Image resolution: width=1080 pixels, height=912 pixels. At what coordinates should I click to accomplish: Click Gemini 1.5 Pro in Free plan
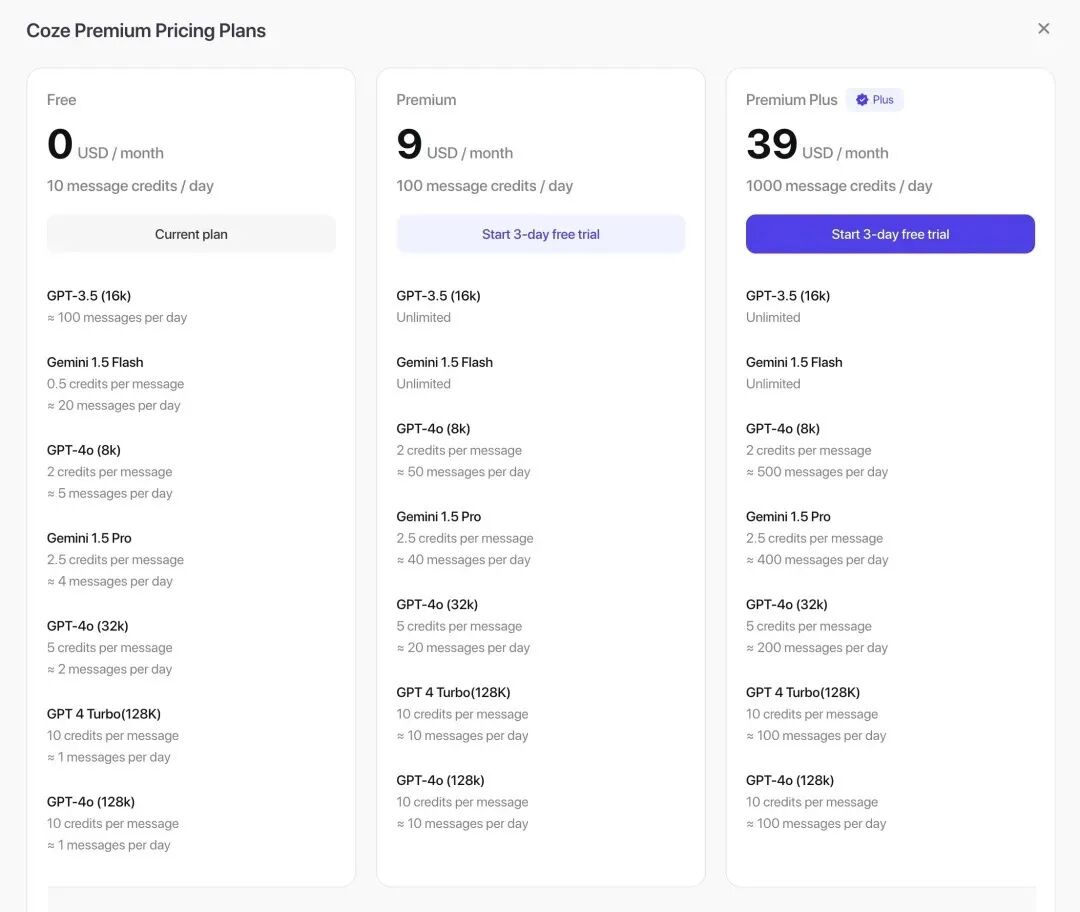89,538
